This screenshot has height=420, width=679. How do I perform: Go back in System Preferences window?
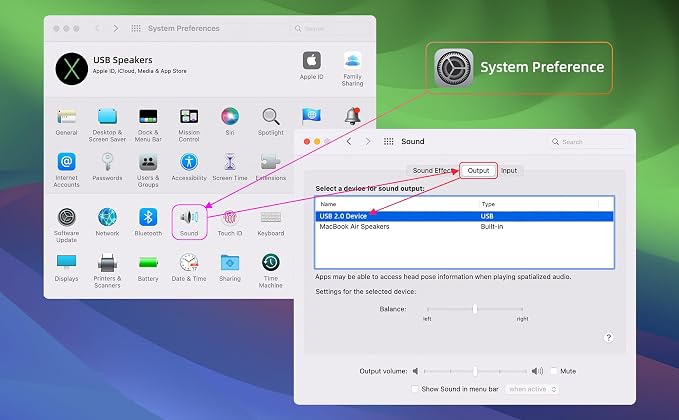tap(98, 28)
